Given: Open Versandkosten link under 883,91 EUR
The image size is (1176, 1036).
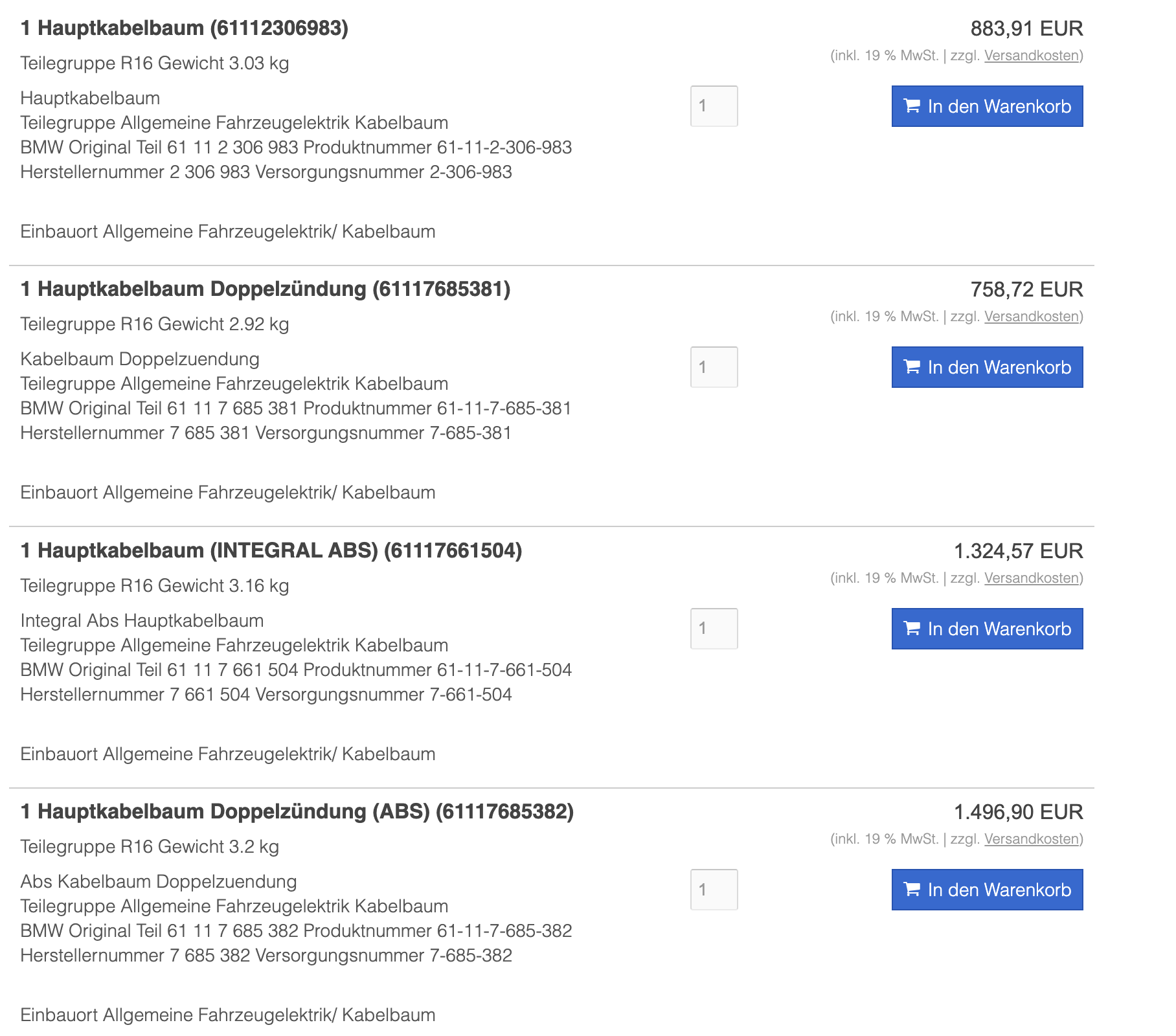Looking at the screenshot, I should pyautogui.click(x=1031, y=56).
